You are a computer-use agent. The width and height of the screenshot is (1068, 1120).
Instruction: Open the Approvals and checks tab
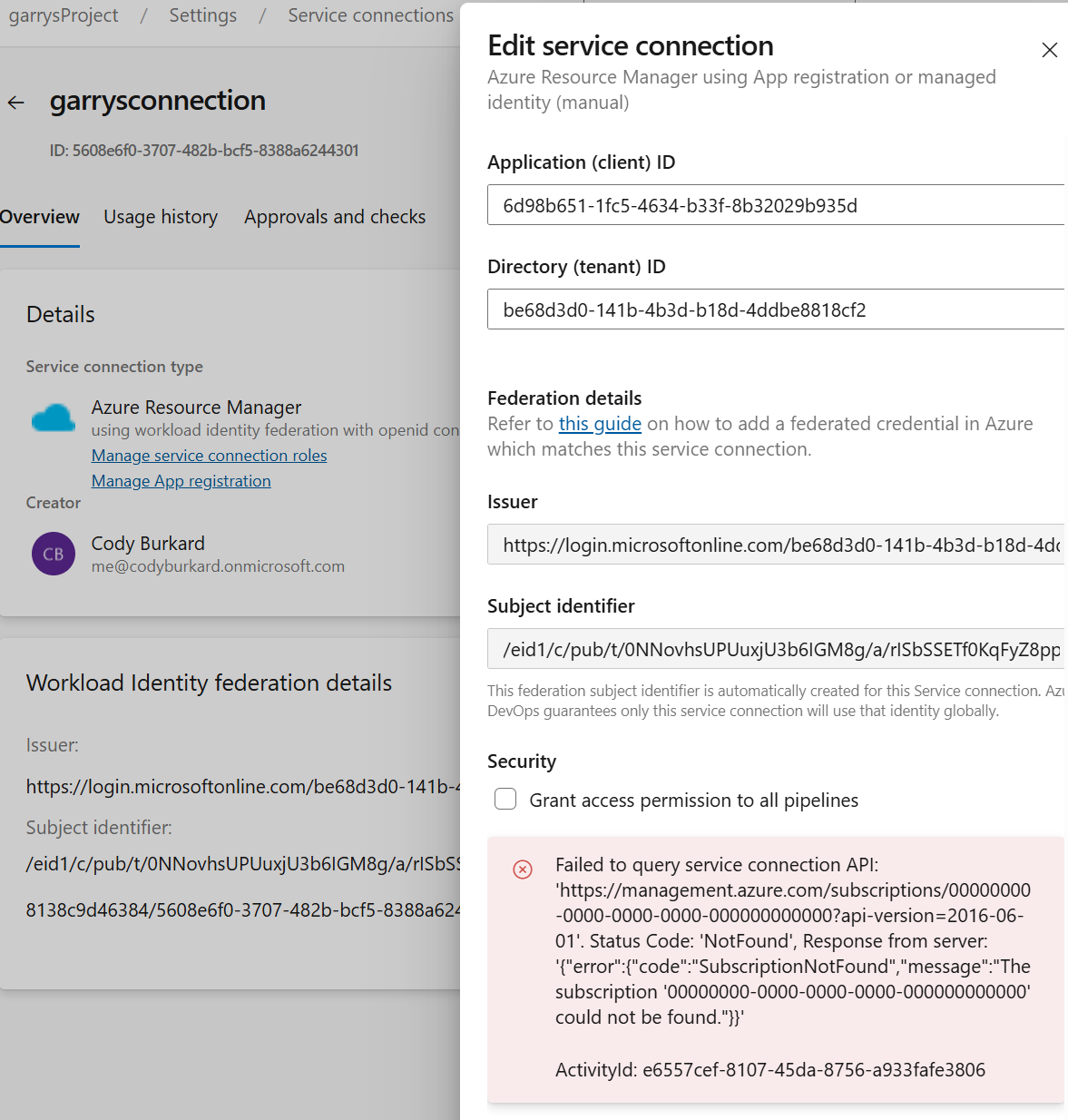(335, 217)
